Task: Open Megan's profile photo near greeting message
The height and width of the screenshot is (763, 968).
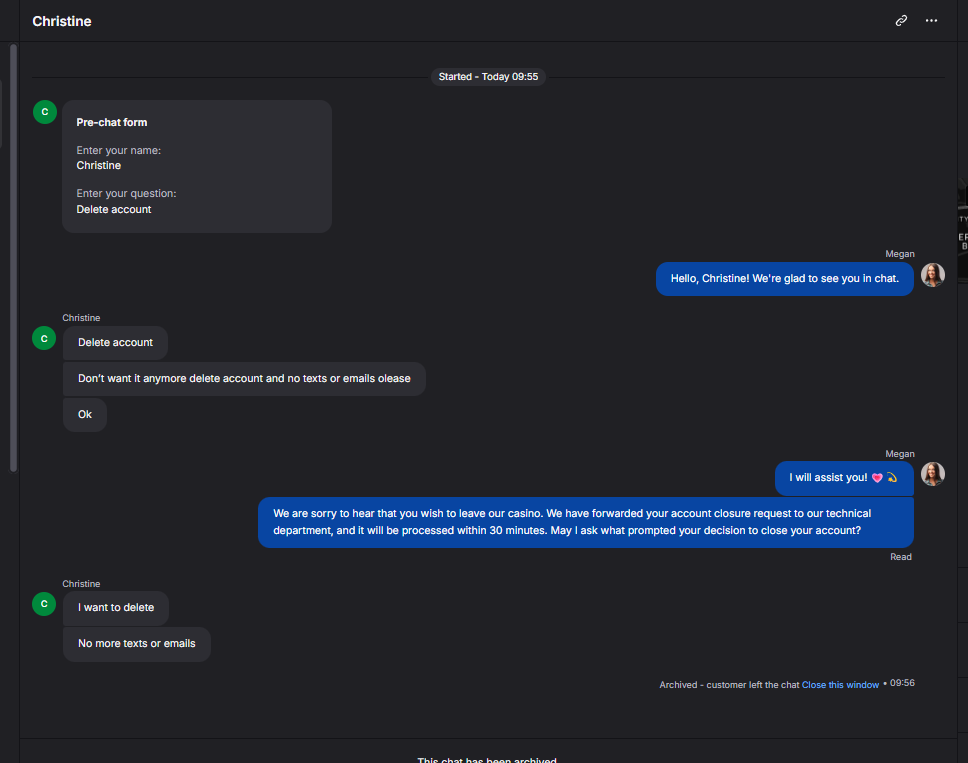Action: pyautogui.click(x=933, y=275)
